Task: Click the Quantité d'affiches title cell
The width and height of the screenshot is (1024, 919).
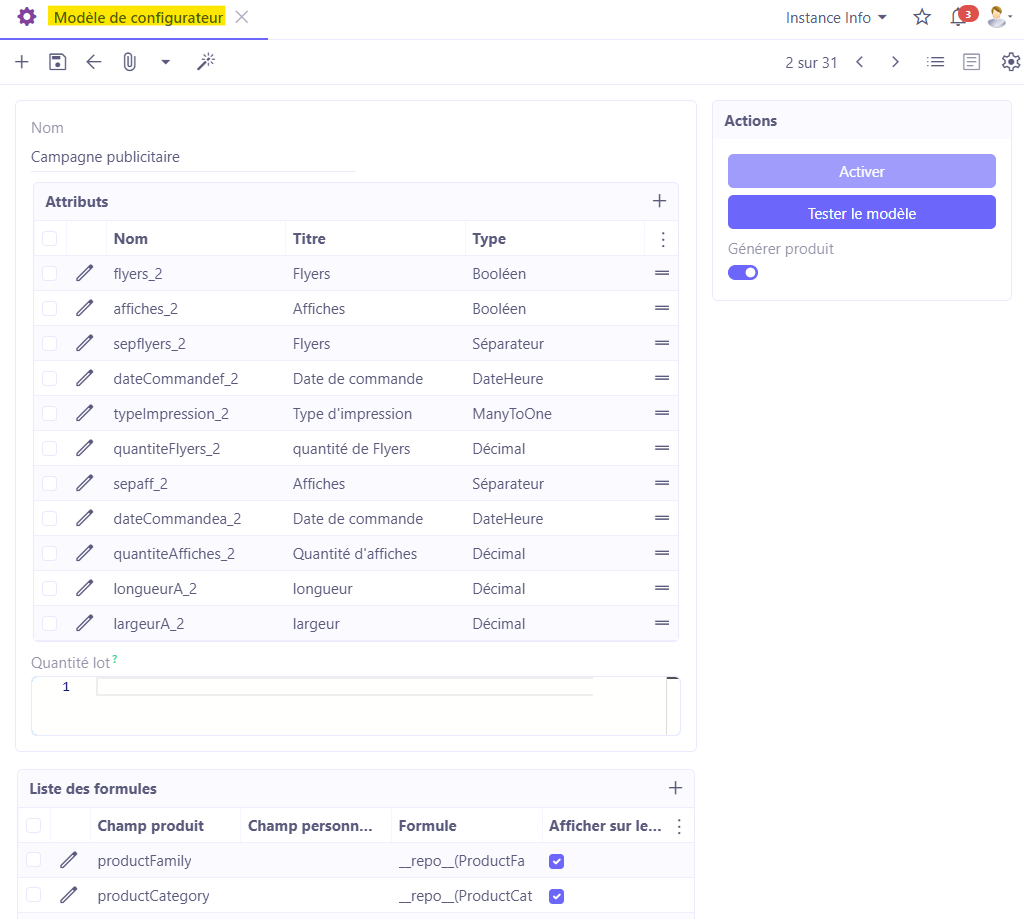Action: 375,553
